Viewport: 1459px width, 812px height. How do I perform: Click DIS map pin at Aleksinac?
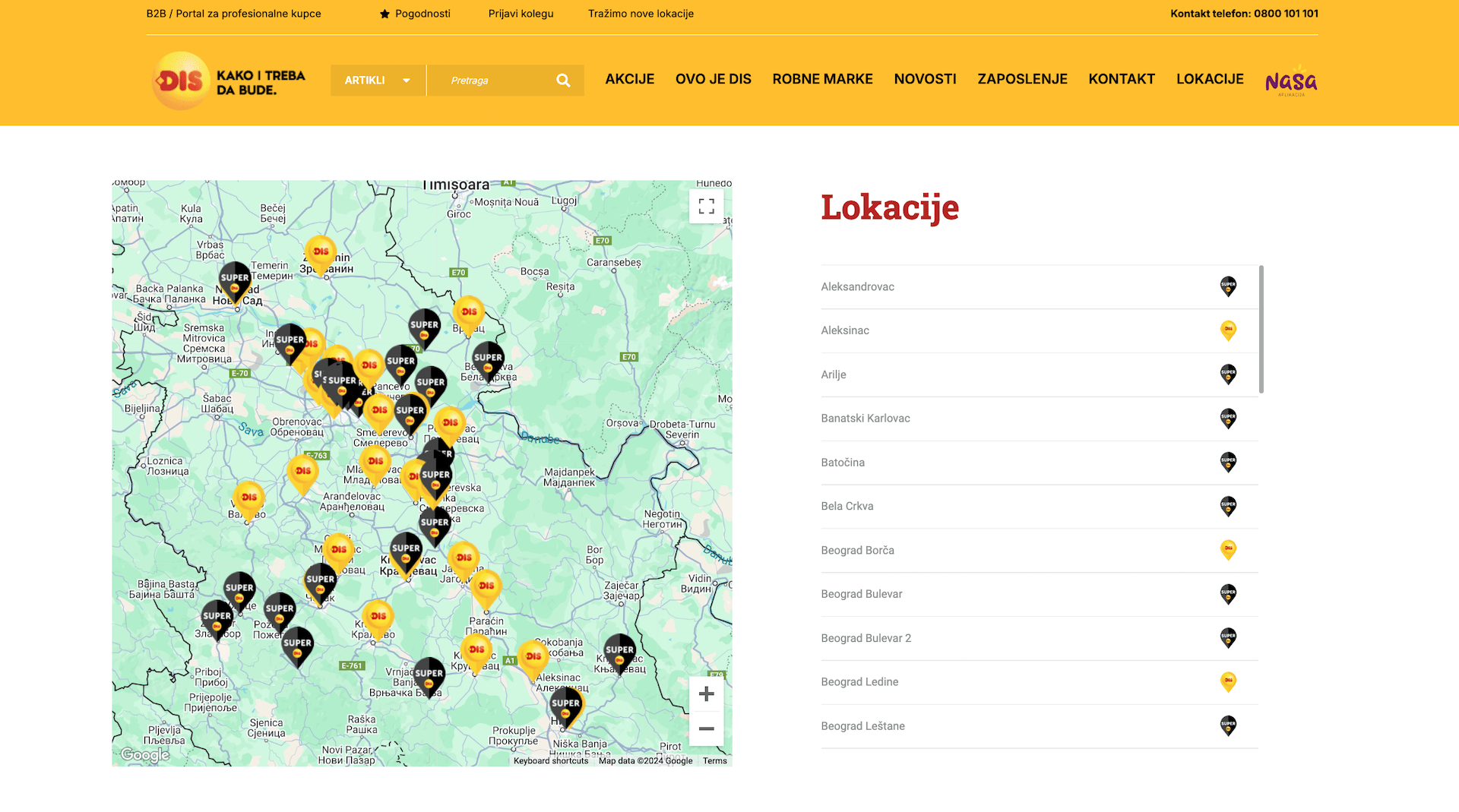pos(533,659)
